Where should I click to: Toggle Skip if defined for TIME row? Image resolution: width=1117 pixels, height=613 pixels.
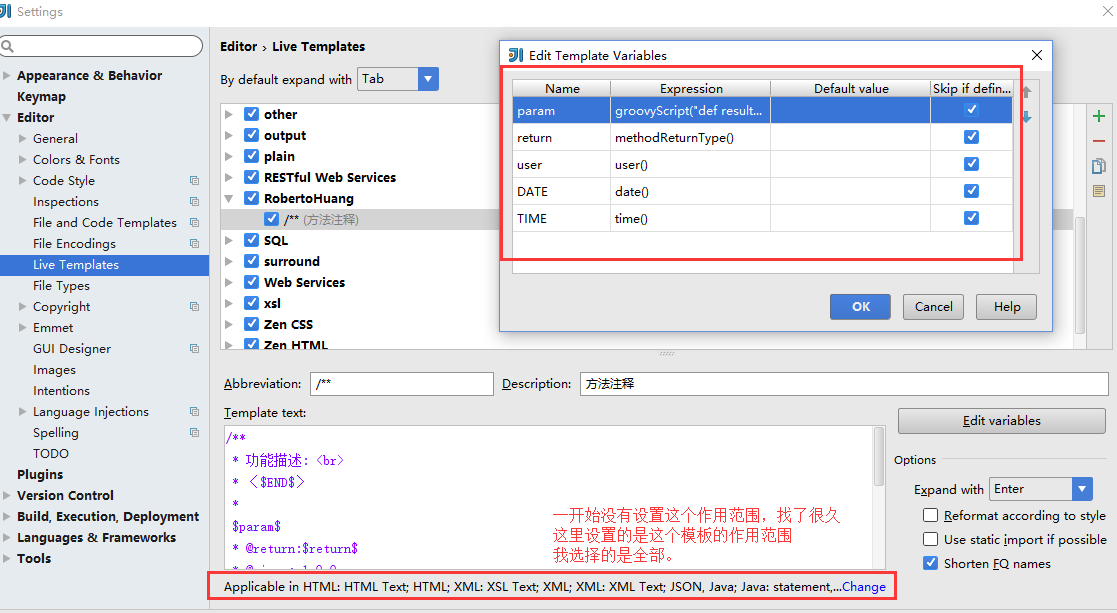971,218
